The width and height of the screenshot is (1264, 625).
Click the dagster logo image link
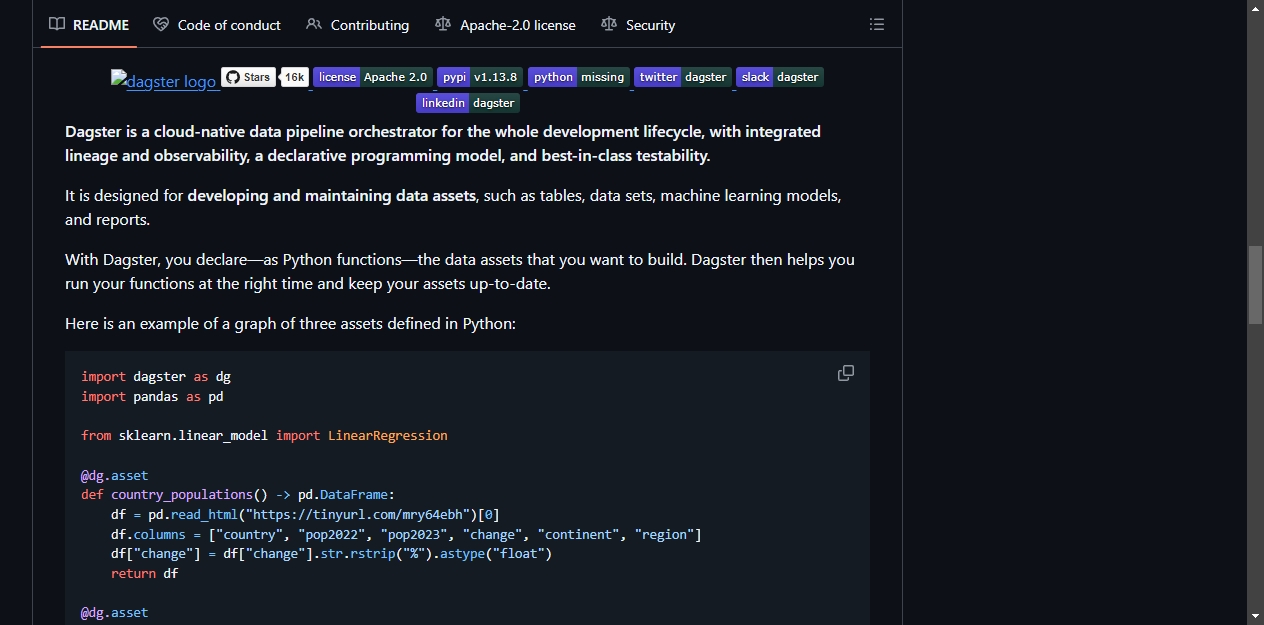click(x=164, y=81)
